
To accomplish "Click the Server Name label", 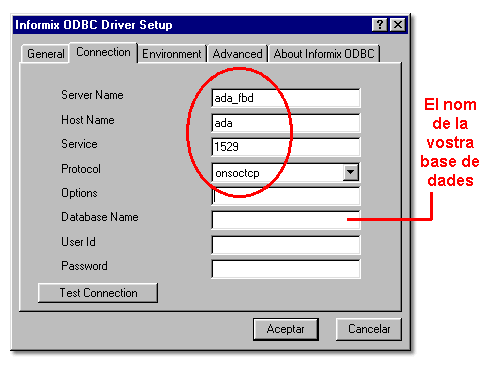I will pos(92,95).
